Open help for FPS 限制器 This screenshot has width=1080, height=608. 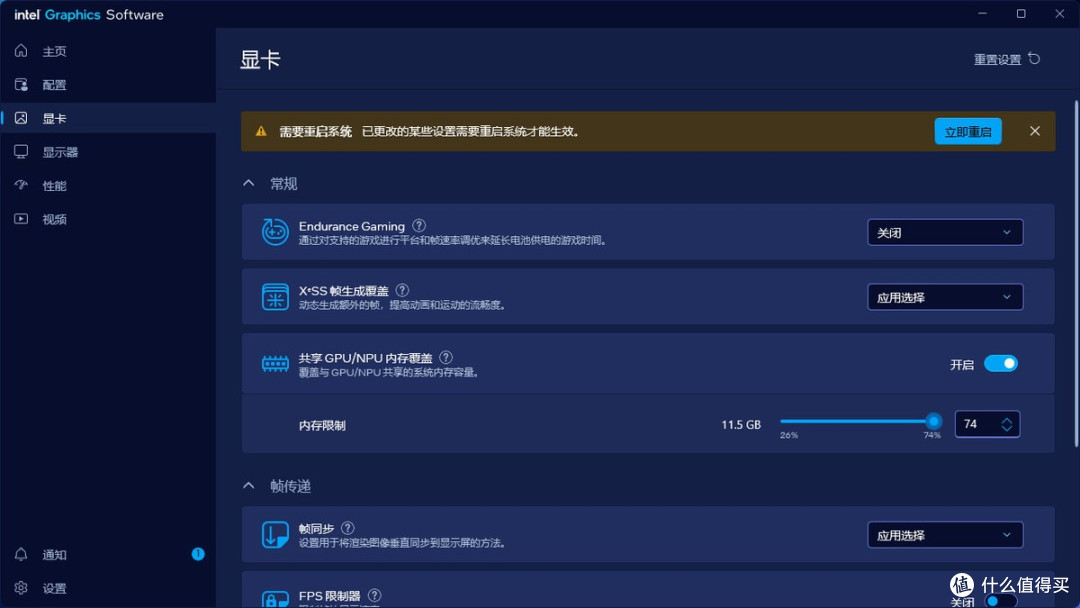point(374,595)
